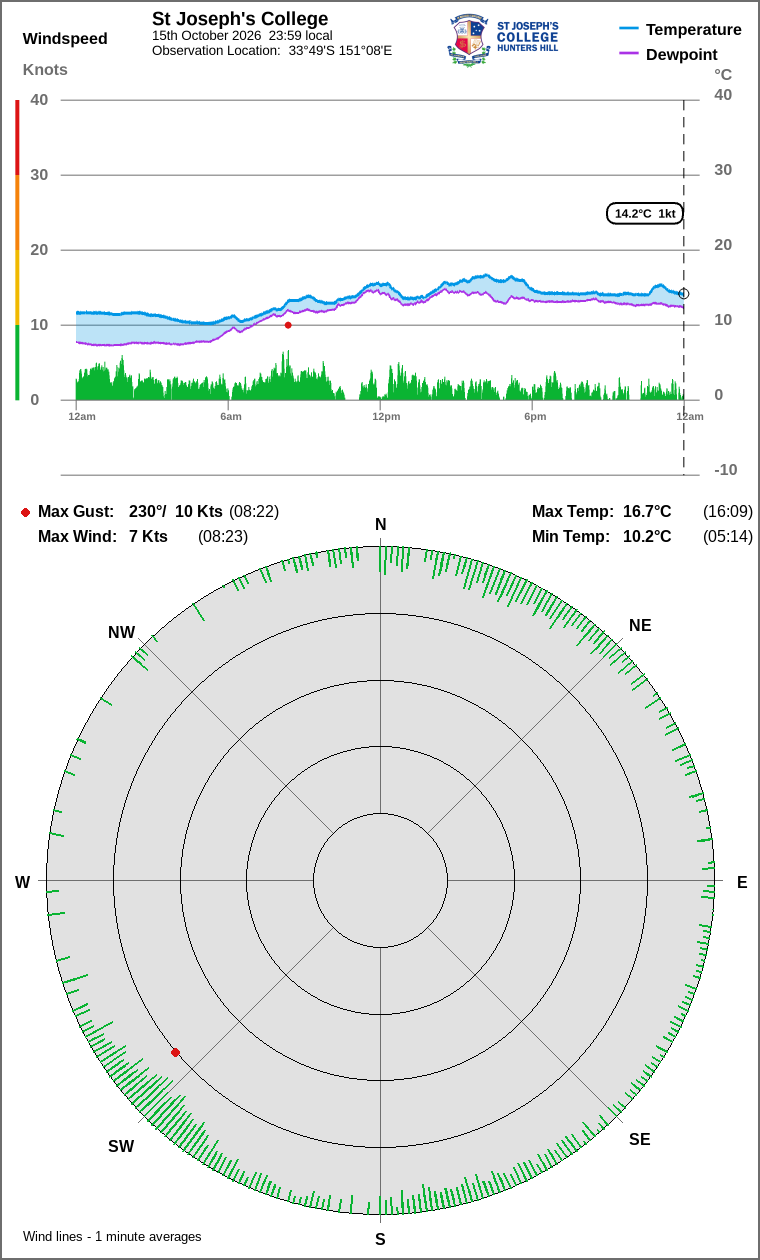Click the NE compass label
The height and width of the screenshot is (1260, 760).
click(x=640, y=626)
